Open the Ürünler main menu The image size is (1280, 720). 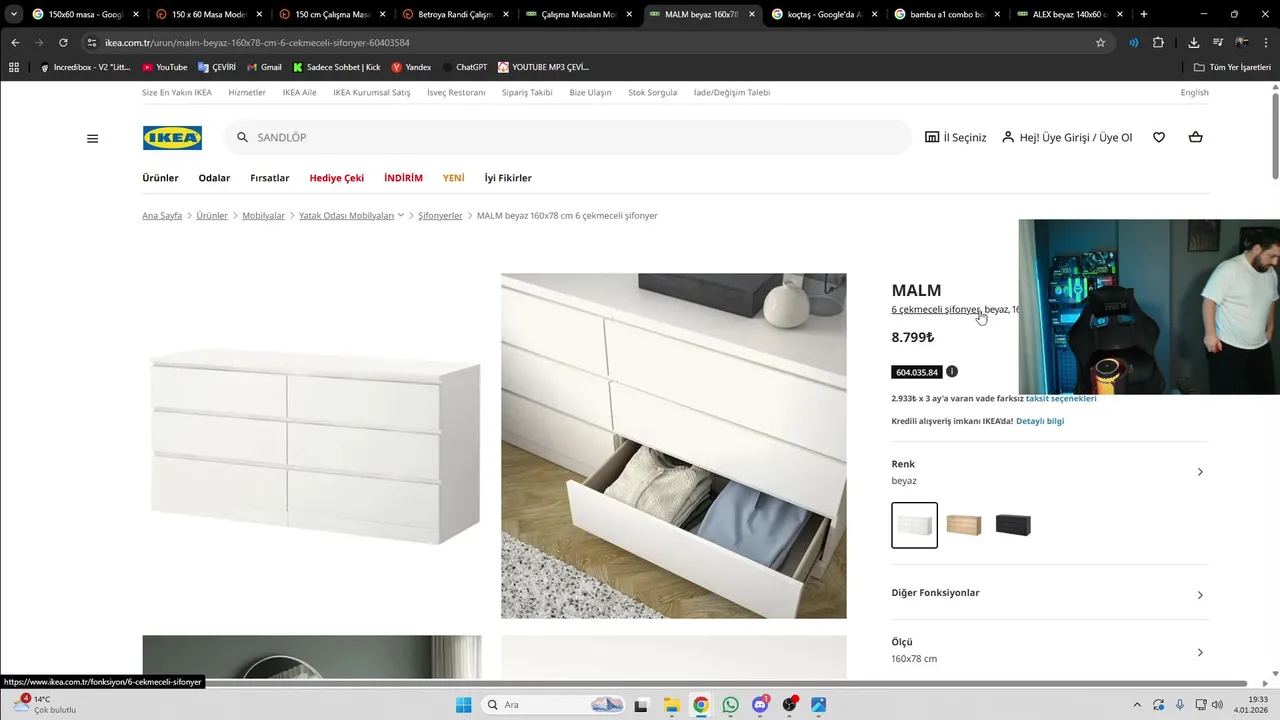tap(160, 178)
